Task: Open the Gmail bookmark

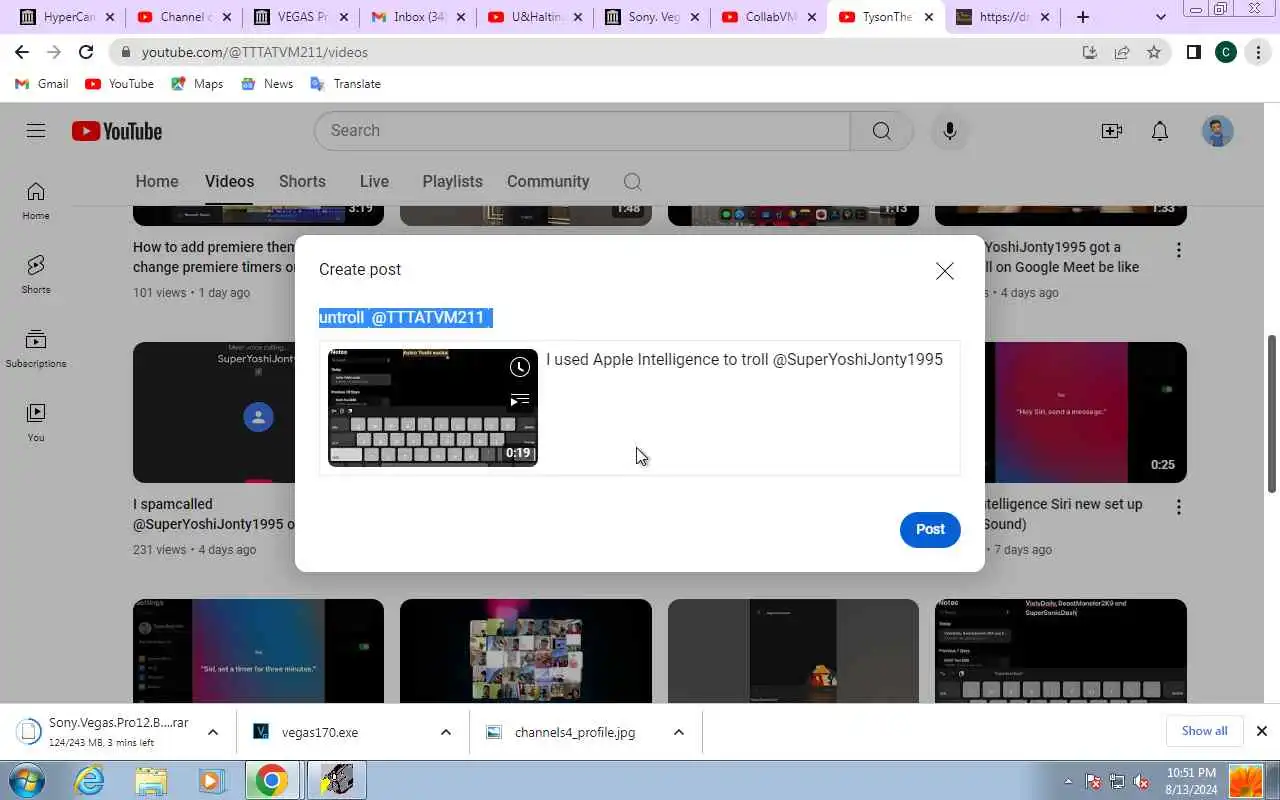Action: (x=42, y=84)
